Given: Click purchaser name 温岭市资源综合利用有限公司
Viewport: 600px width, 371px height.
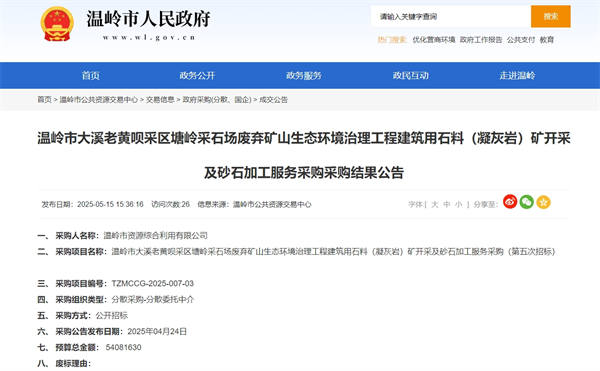Looking at the screenshot, I should click(x=156, y=236).
